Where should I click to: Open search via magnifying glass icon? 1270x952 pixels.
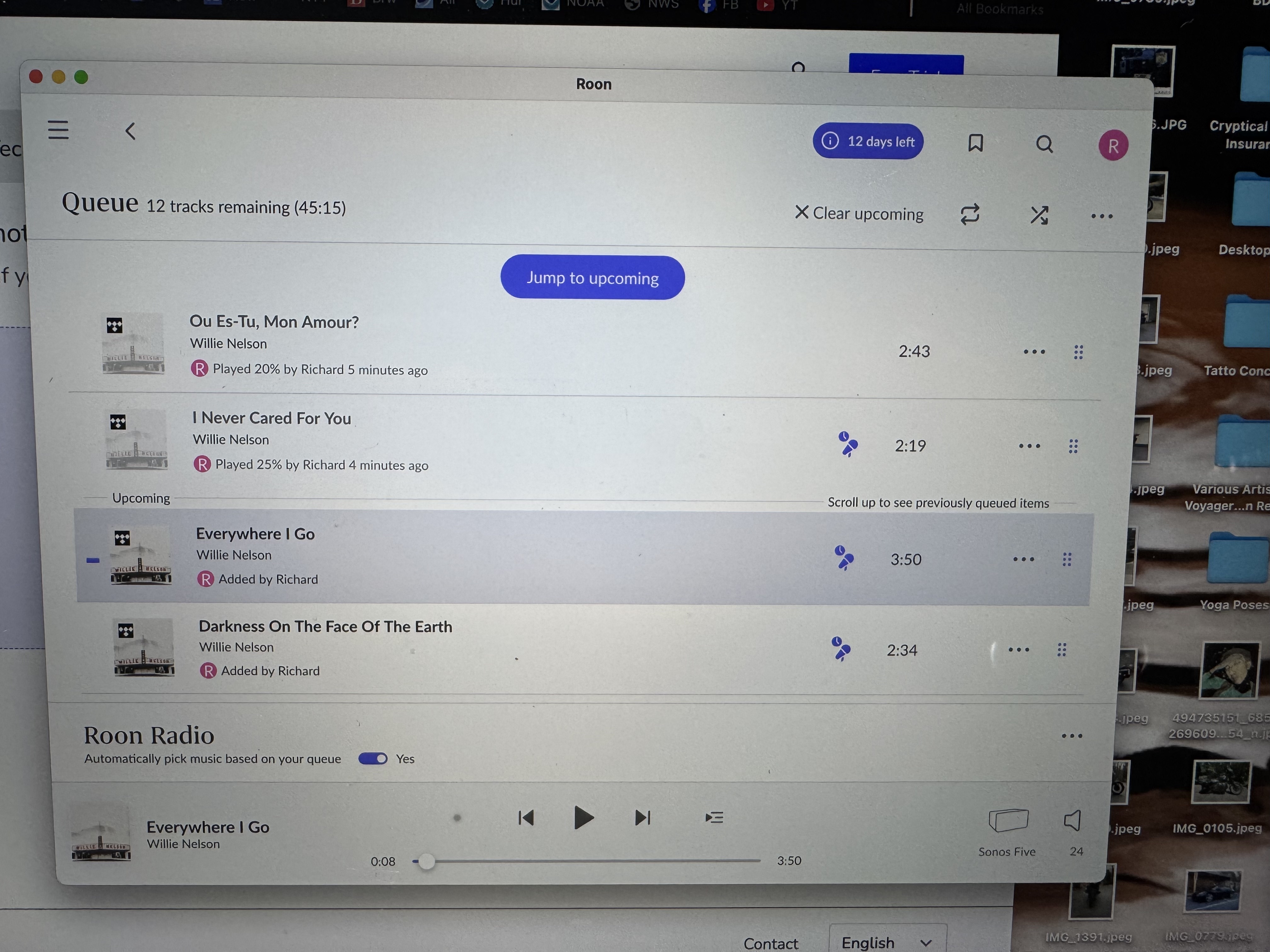coord(1044,144)
